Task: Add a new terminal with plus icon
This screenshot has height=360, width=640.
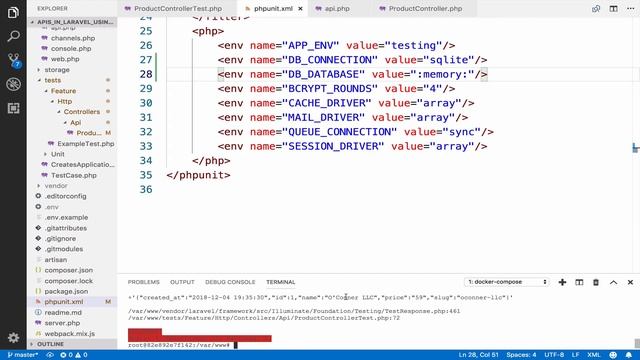Action: tap(562, 282)
